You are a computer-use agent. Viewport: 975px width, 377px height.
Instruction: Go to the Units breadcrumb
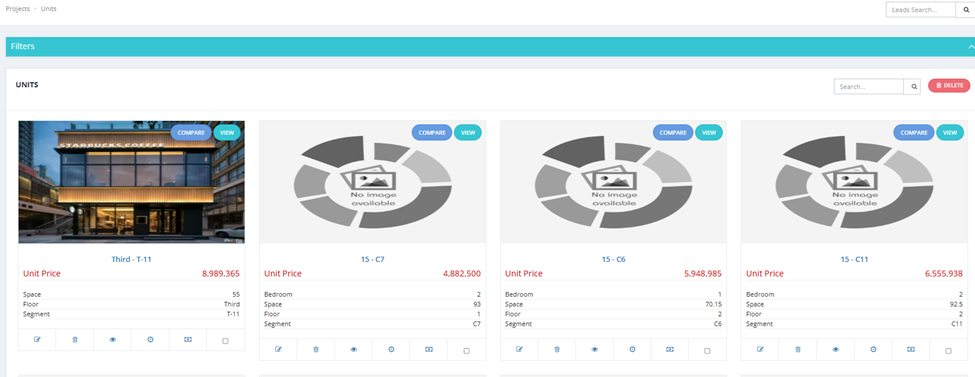point(49,9)
